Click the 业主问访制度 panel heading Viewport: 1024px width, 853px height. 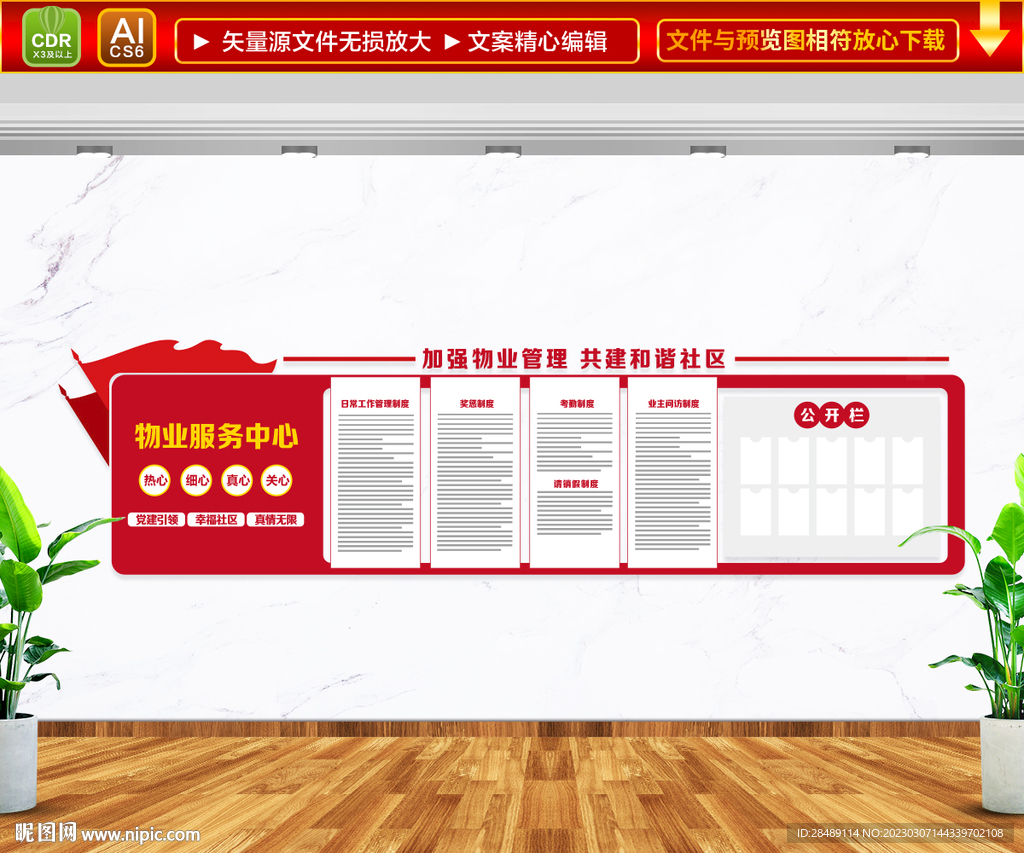point(673,404)
